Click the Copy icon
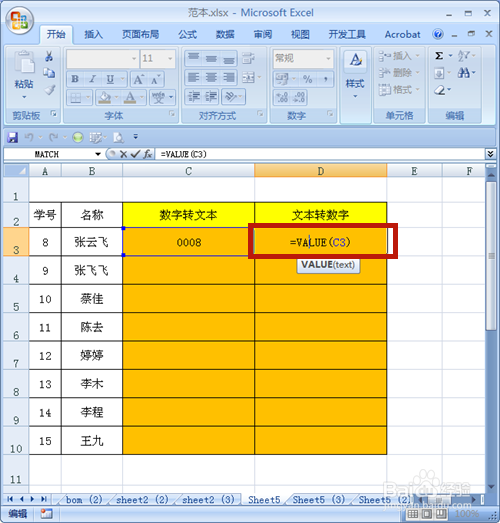The width and height of the screenshot is (500, 523). pos(49,73)
